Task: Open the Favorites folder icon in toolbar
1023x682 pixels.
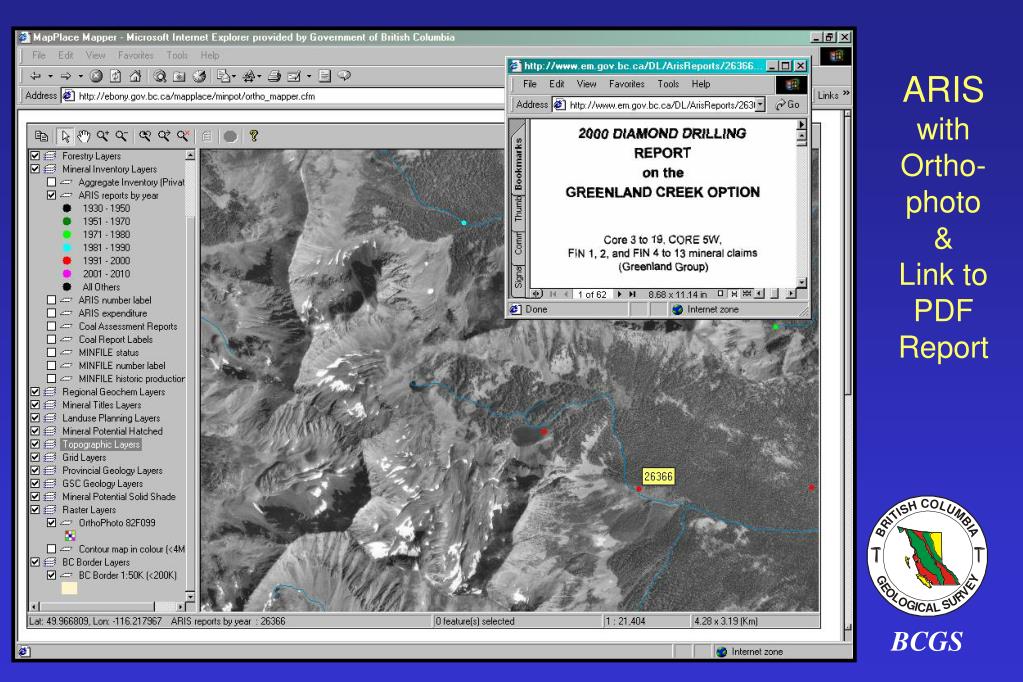Action: [x=179, y=76]
